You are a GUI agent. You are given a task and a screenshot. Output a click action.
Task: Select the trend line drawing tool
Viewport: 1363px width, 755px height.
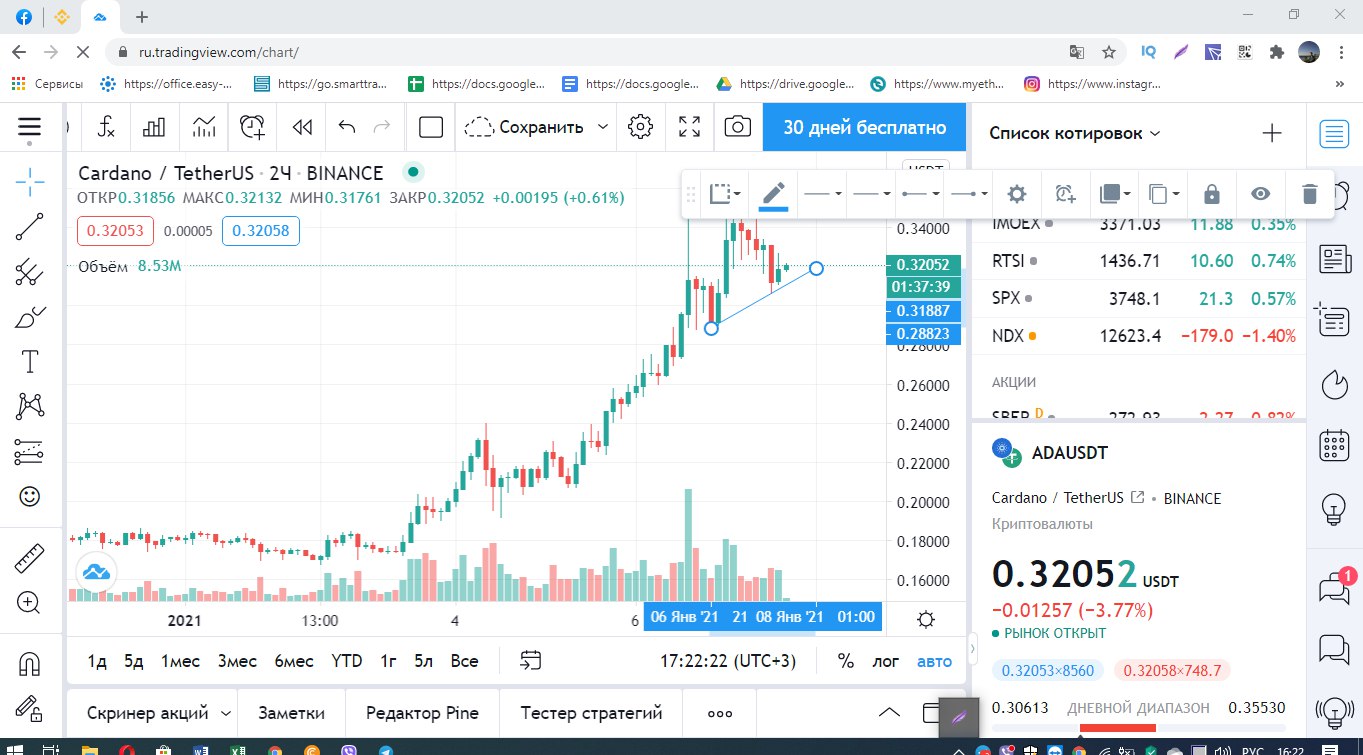click(x=30, y=228)
